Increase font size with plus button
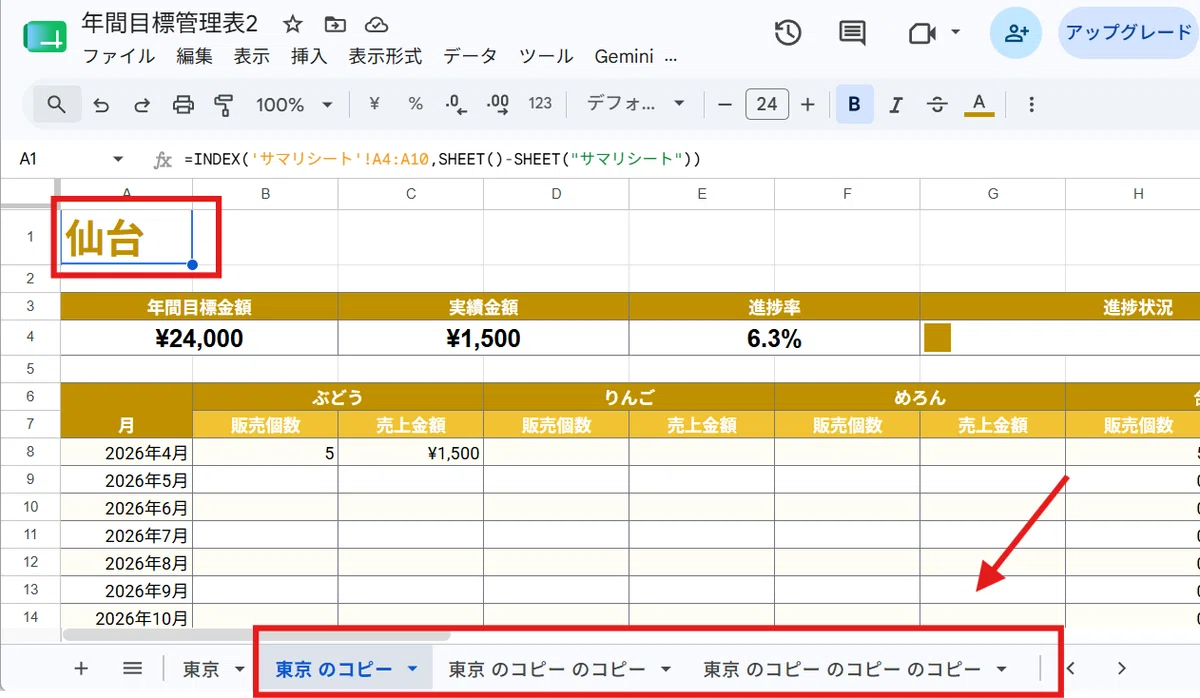This screenshot has width=1200, height=698. [x=808, y=104]
